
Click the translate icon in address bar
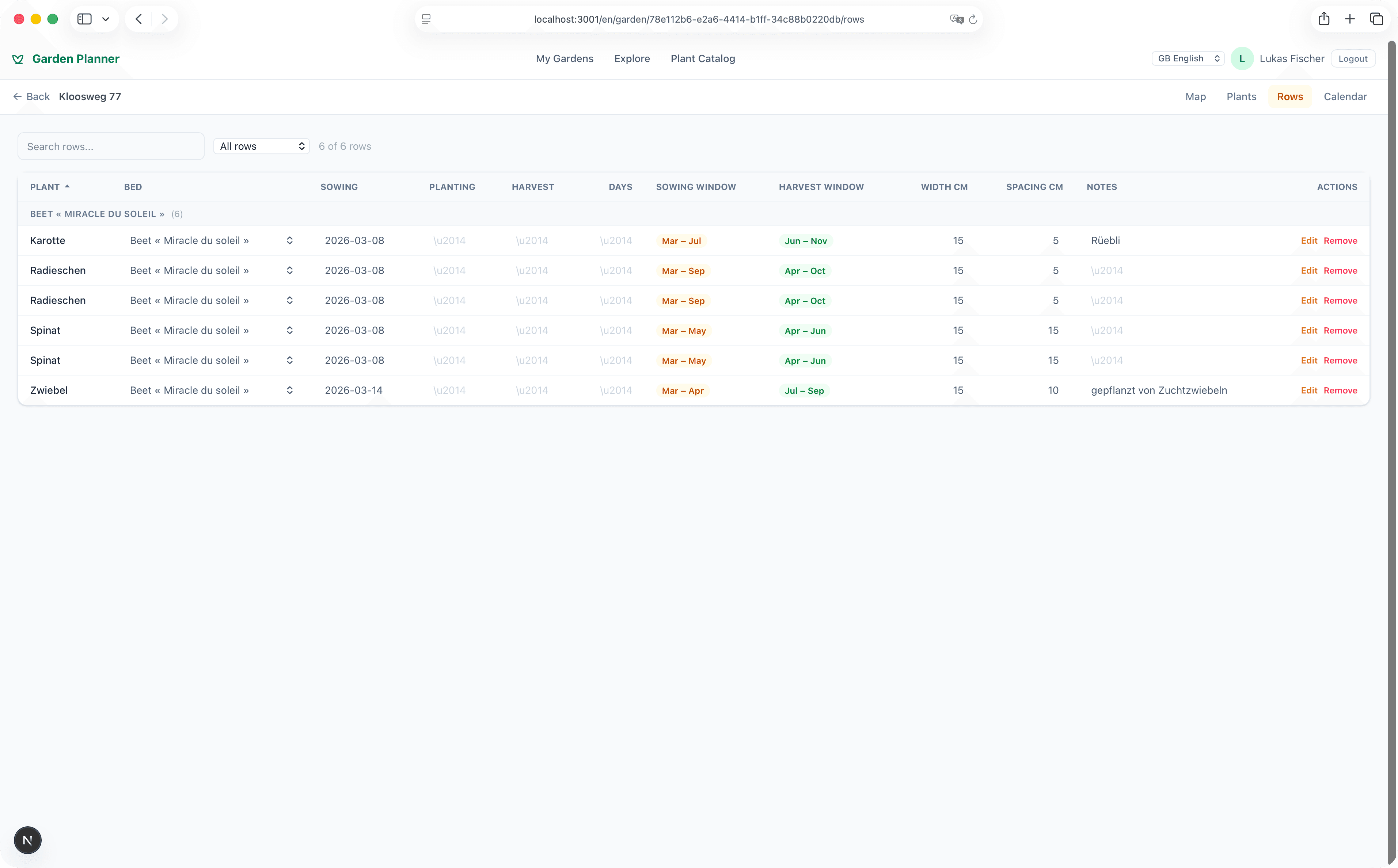[957, 19]
